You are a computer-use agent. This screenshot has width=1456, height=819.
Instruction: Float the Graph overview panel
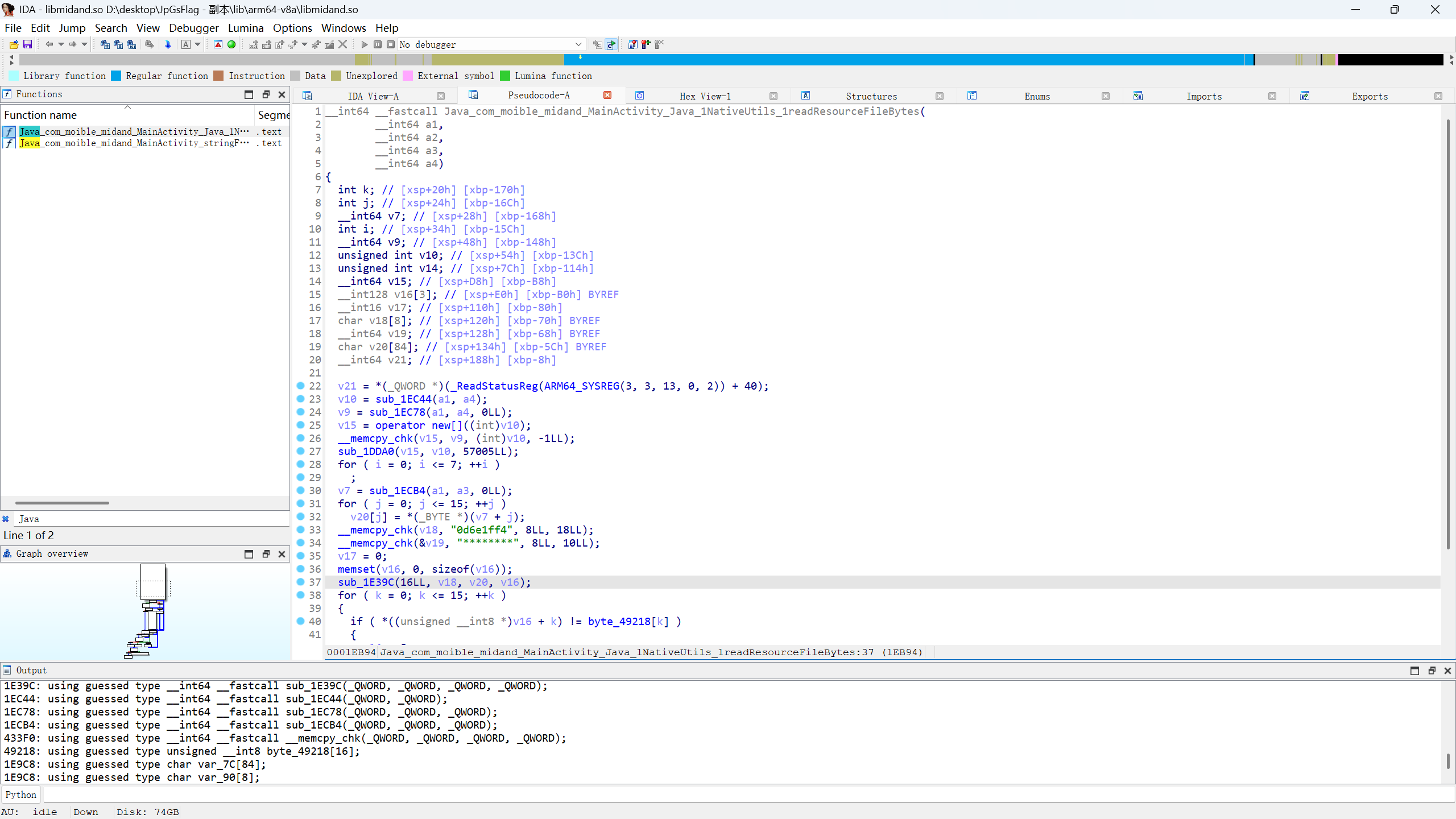pos(266,554)
